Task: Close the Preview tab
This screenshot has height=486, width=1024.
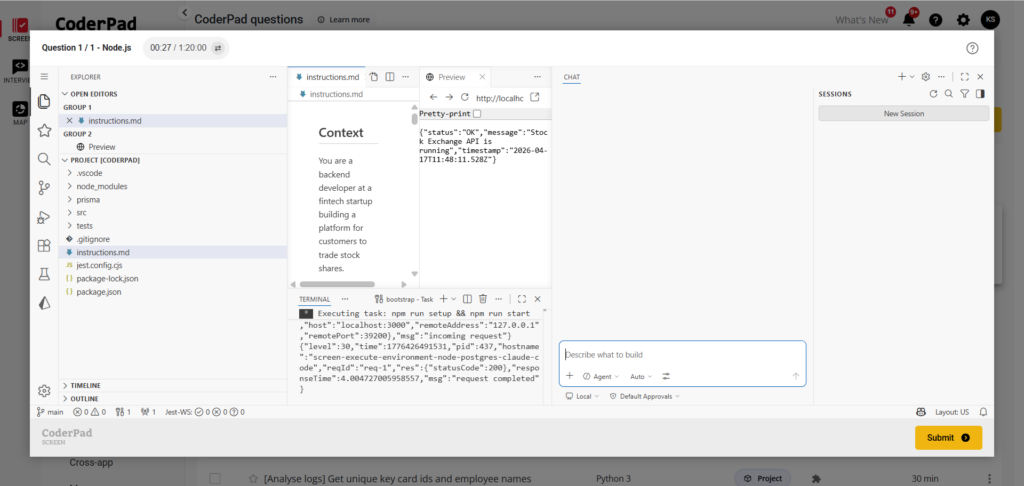Action: (482, 76)
